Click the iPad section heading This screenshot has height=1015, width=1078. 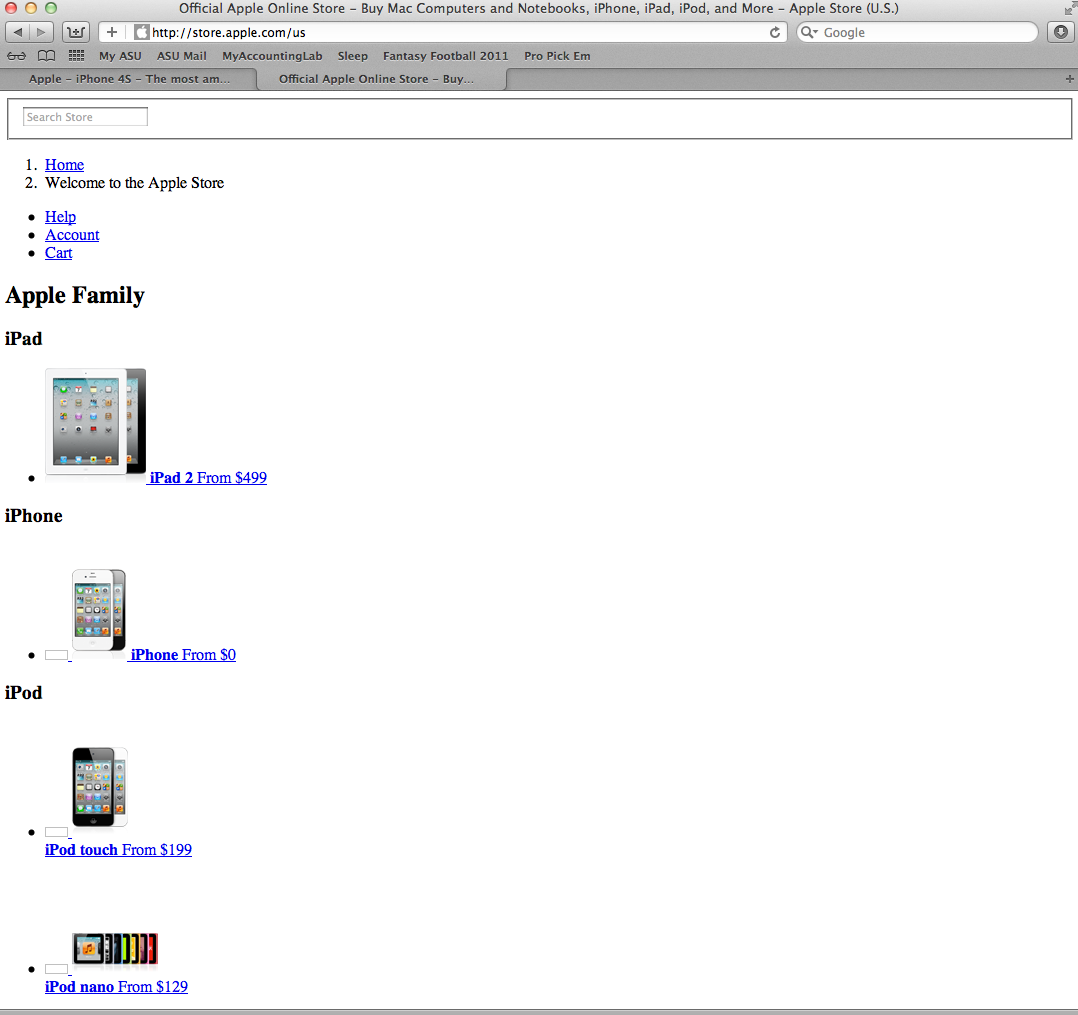[x=23, y=339]
